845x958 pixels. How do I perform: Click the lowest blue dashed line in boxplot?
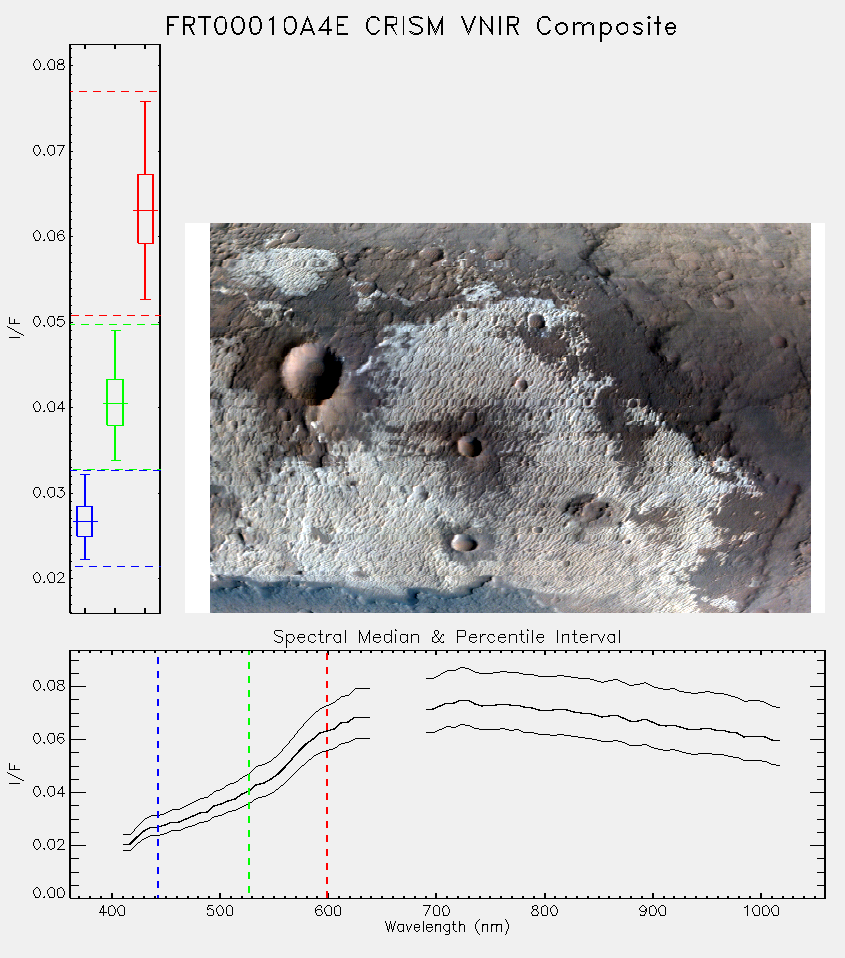(115, 566)
